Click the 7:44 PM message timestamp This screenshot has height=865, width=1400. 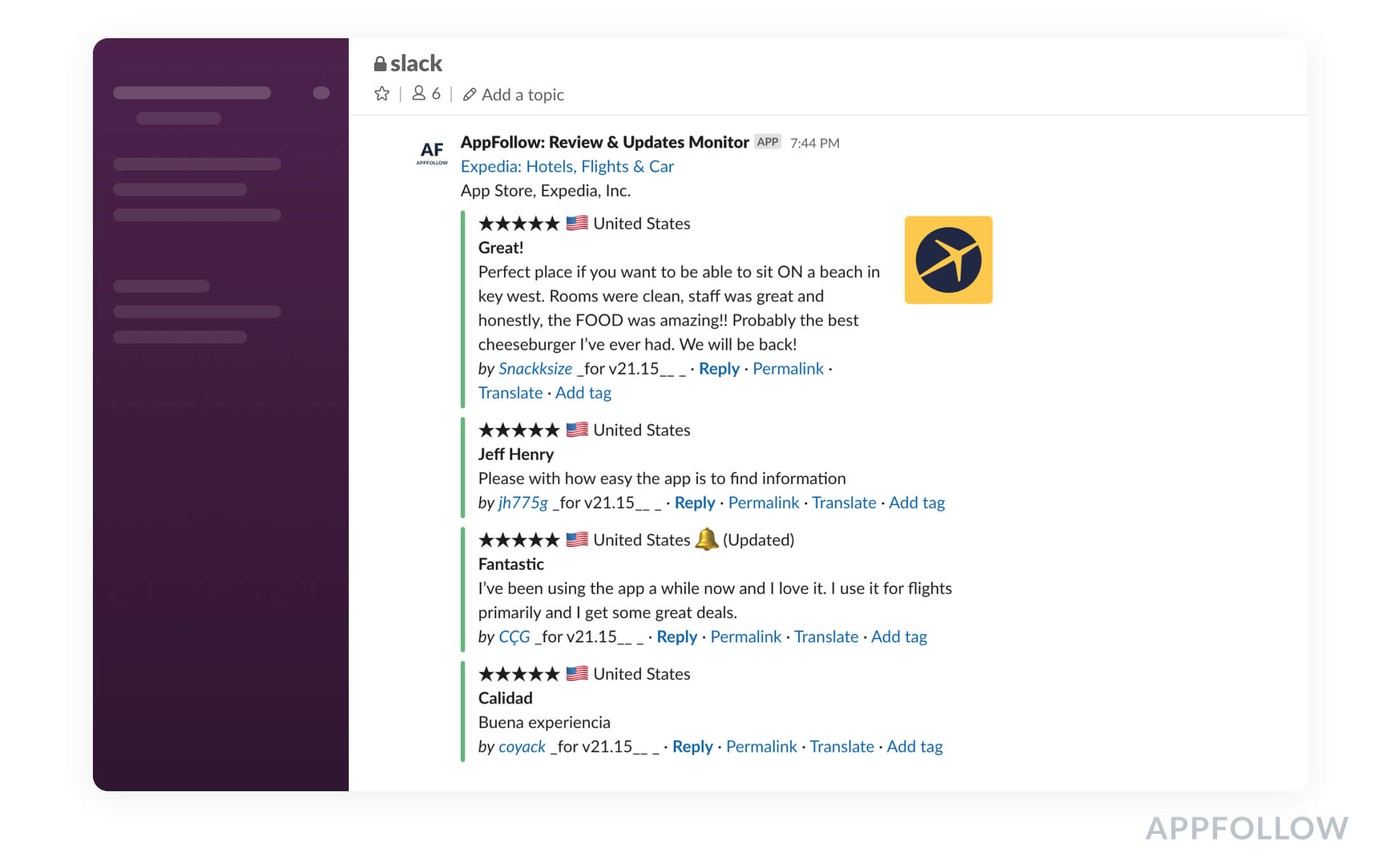814,143
